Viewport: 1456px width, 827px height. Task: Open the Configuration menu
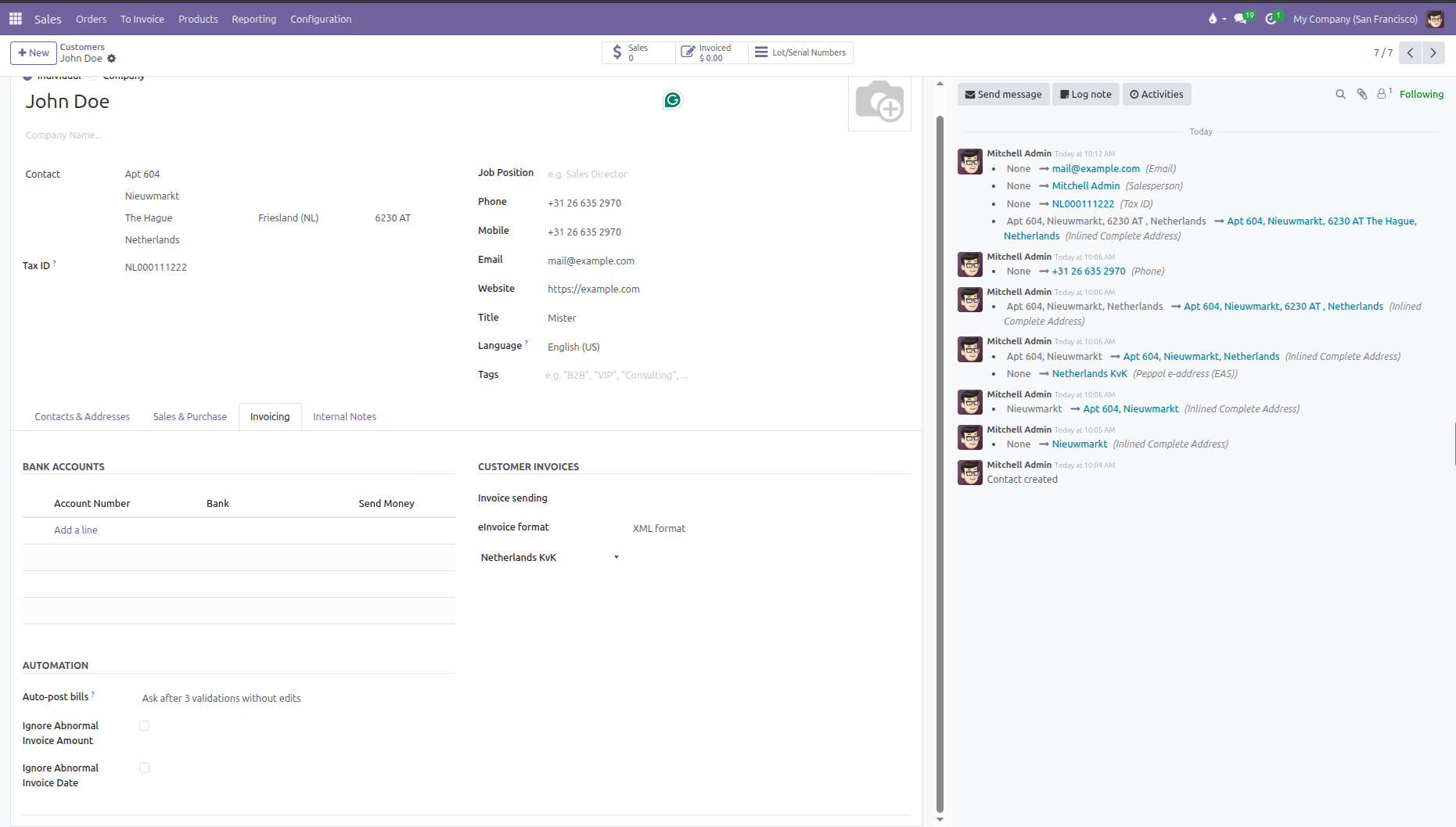pos(321,19)
